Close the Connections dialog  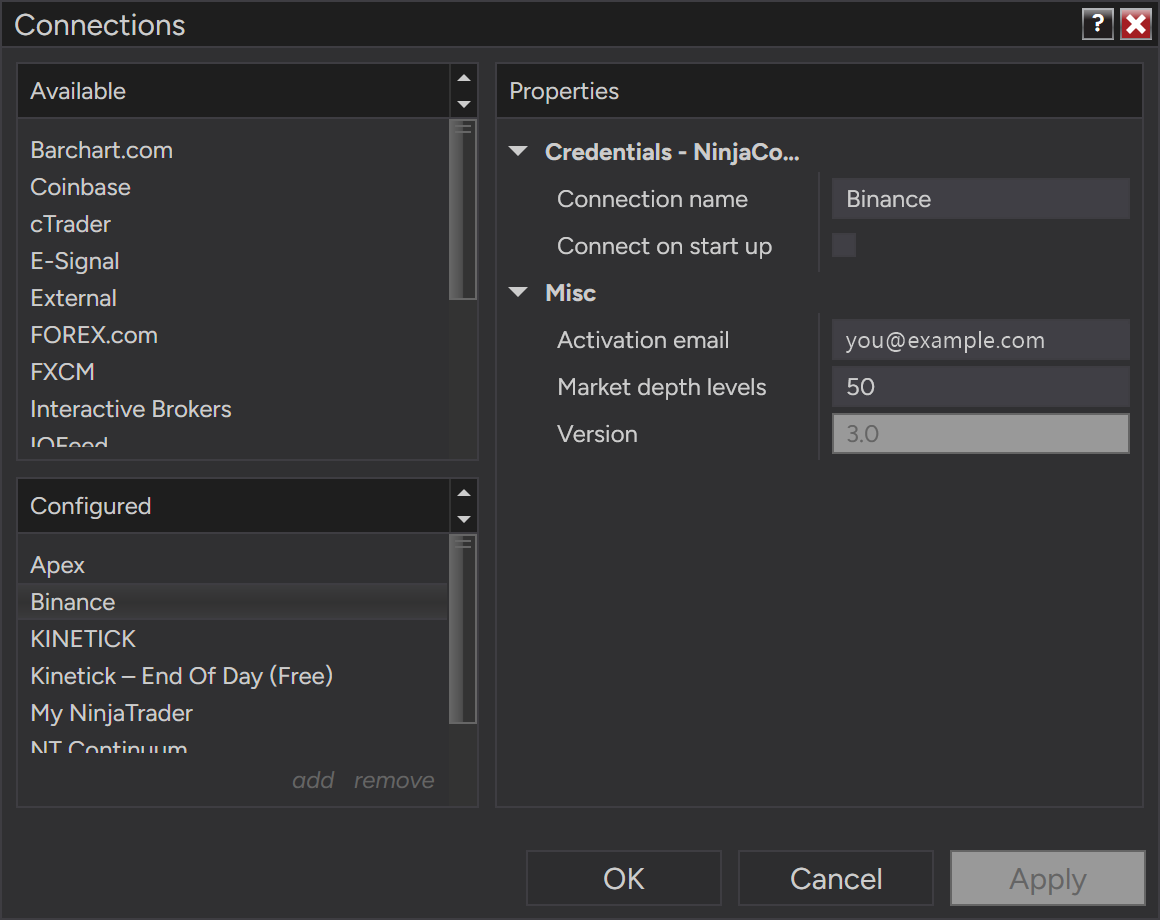[x=1136, y=24]
